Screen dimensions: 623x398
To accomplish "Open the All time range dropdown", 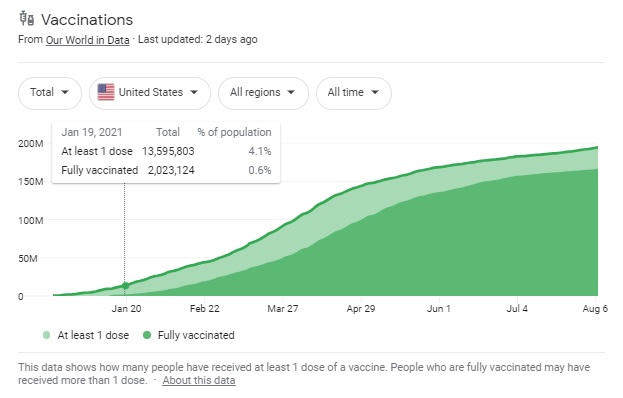I will (x=354, y=93).
